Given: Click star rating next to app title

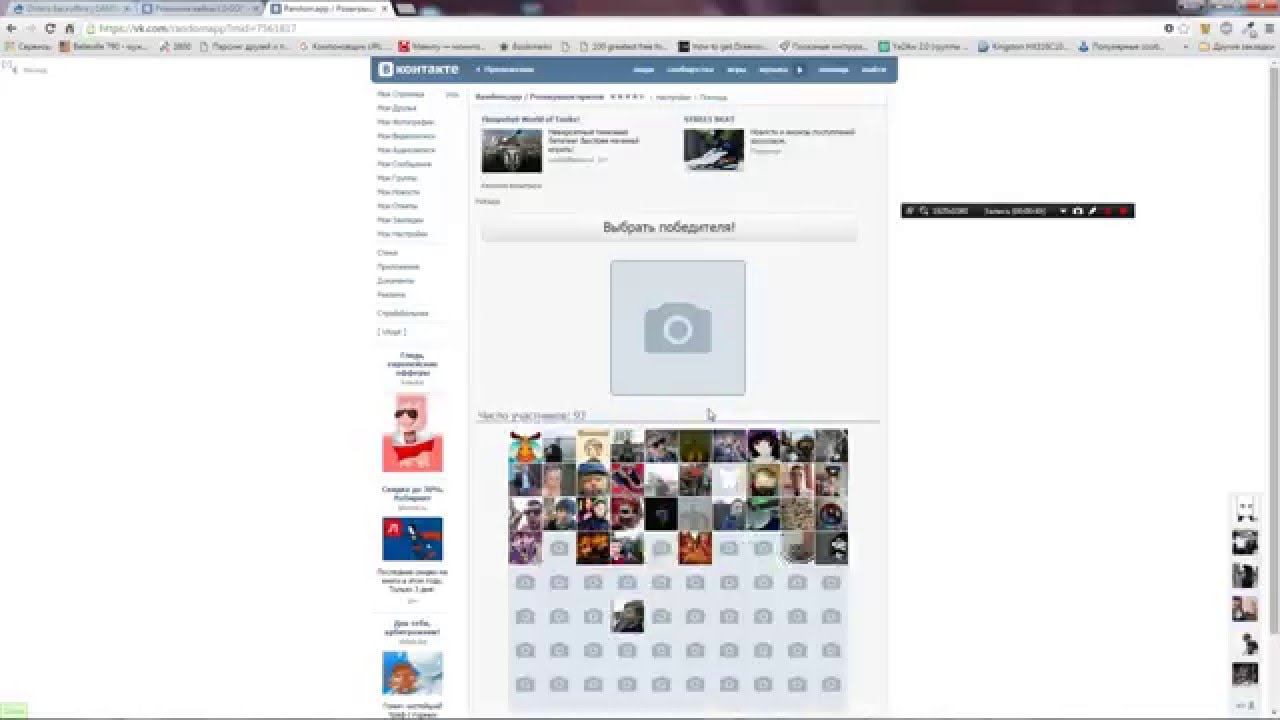Looking at the screenshot, I should [627, 97].
